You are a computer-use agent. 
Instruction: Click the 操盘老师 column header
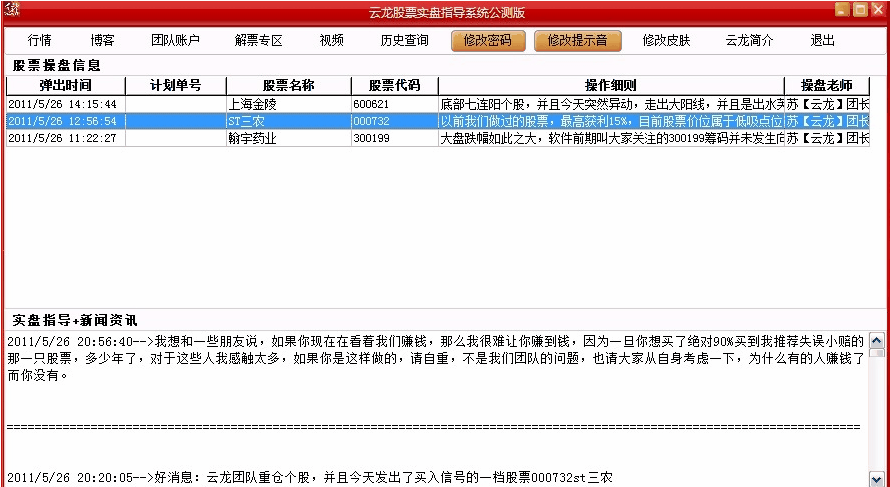(826, 86)
